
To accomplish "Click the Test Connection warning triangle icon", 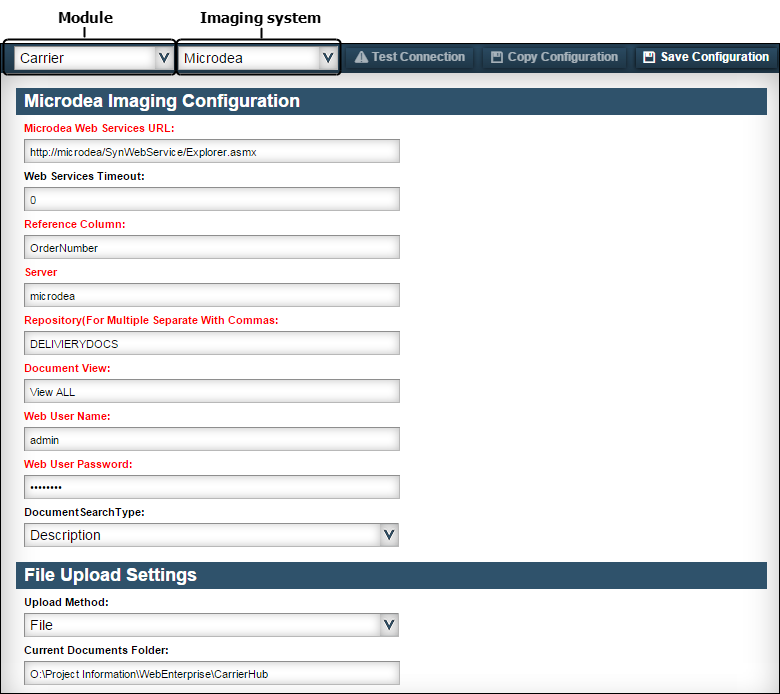I will point(361,57).
